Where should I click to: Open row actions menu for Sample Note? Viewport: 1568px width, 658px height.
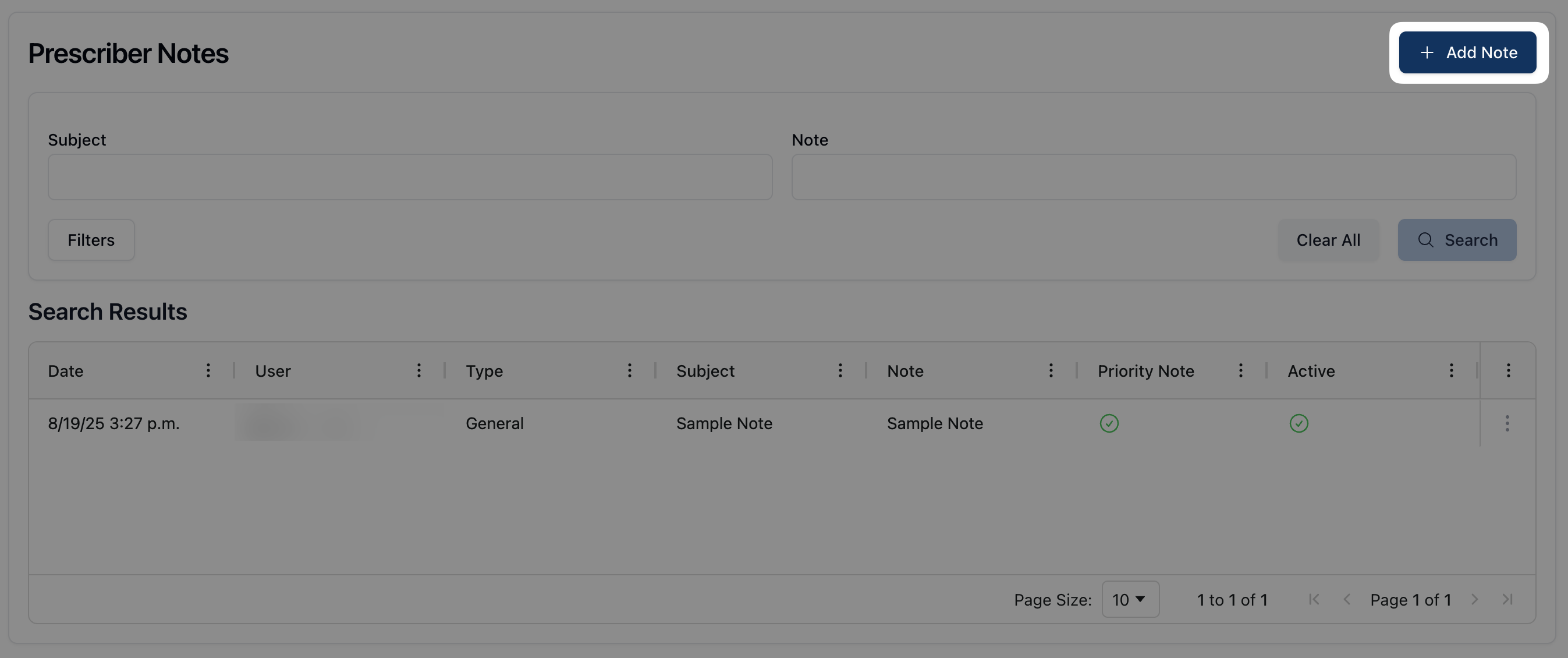point(1507,424)
